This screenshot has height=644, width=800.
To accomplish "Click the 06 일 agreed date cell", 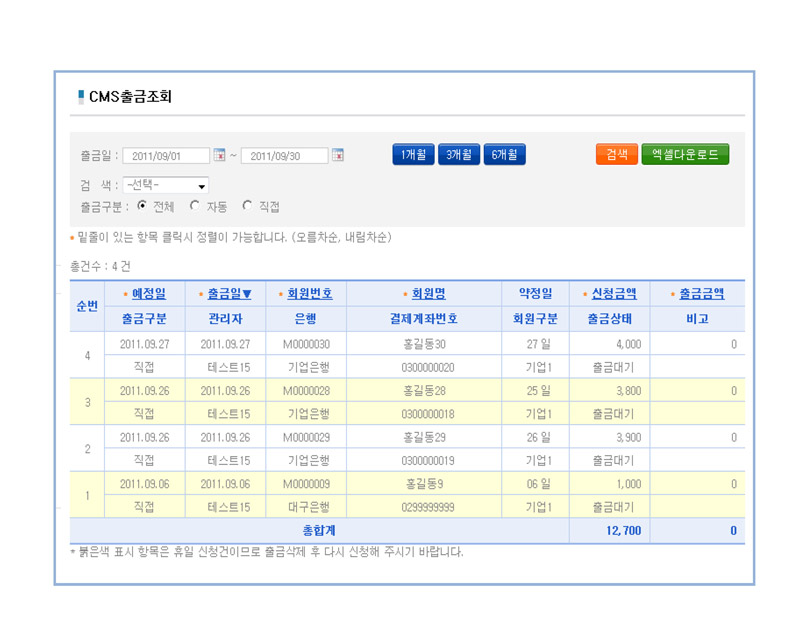I will (x=538, y=484).
